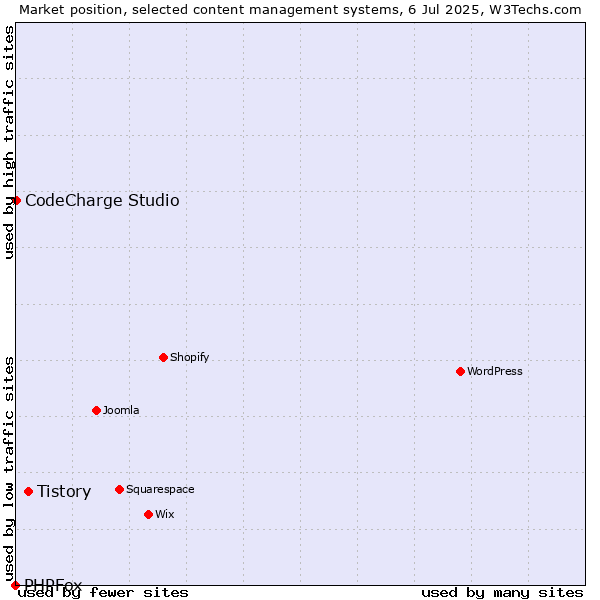This screenshot has width=600, height=600.
Task: Click 'used by many sites' axis label
Action: click(502, 593)
